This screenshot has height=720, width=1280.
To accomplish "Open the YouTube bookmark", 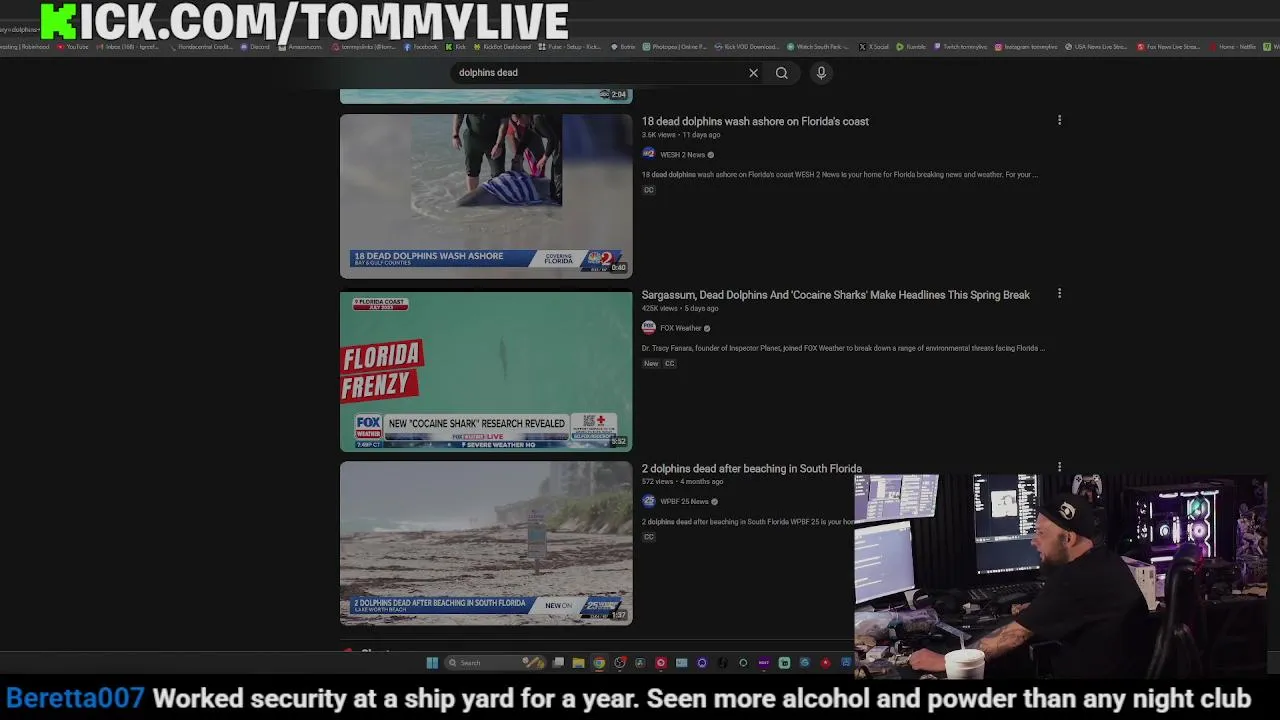I will pos(72,47).
